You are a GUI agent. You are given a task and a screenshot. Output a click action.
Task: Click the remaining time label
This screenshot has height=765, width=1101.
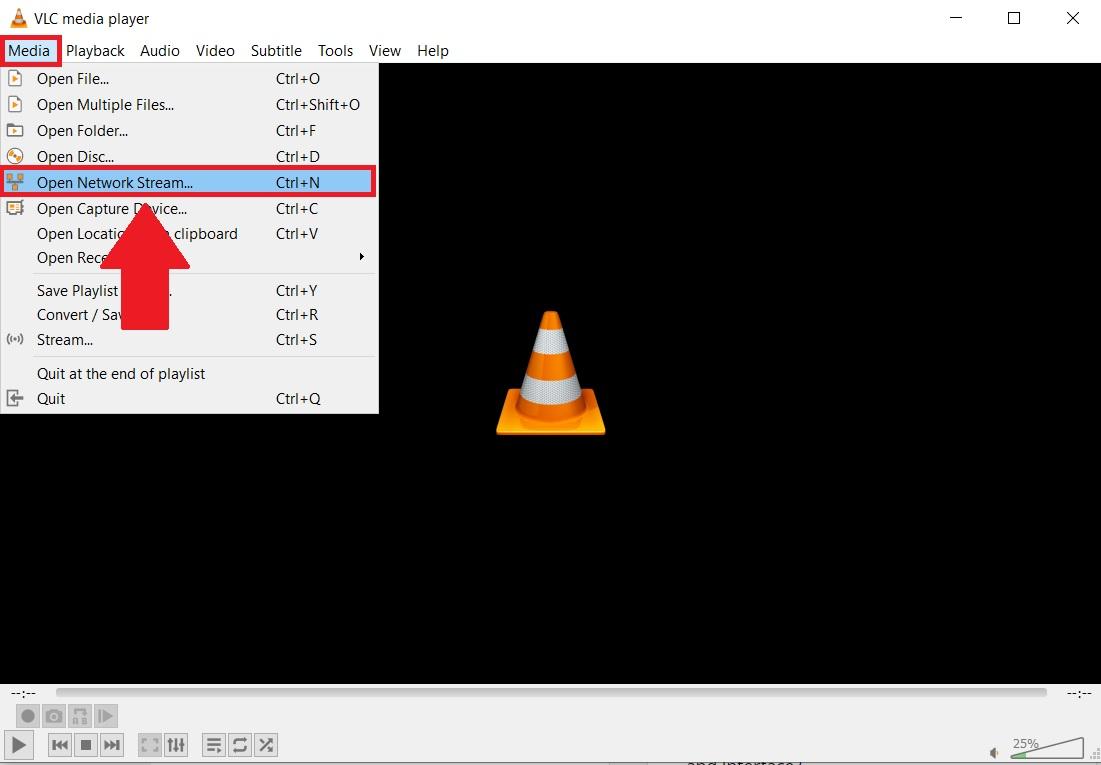pyautogui.click(x=1079, y=694)
